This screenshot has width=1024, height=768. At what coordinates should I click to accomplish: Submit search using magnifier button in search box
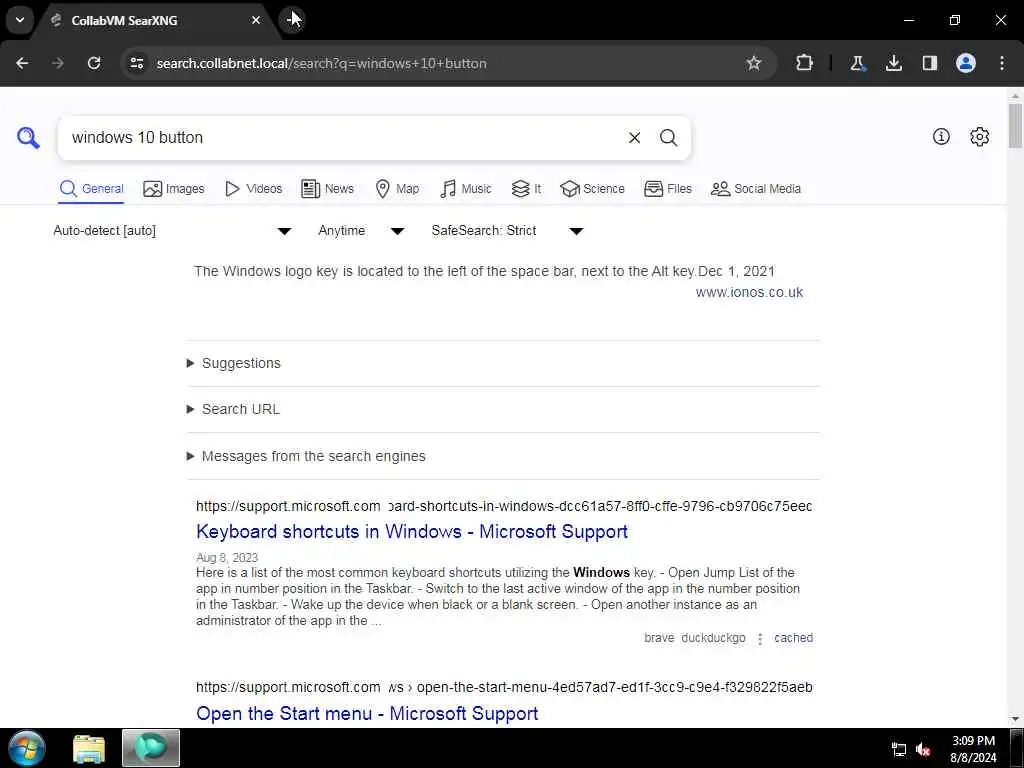coord(668,138)
